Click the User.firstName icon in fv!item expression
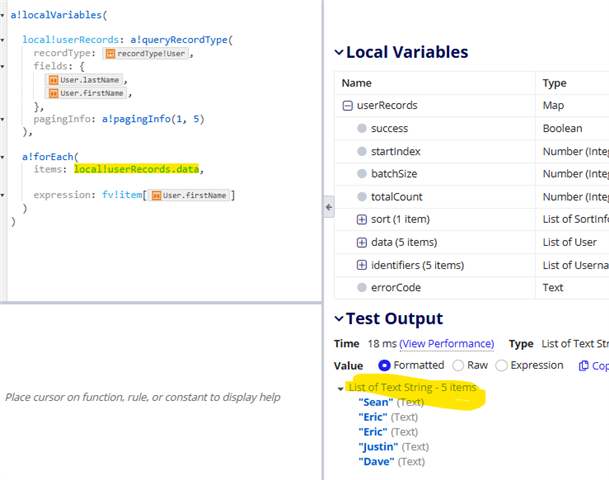609x480 pixels. point(156,195)
